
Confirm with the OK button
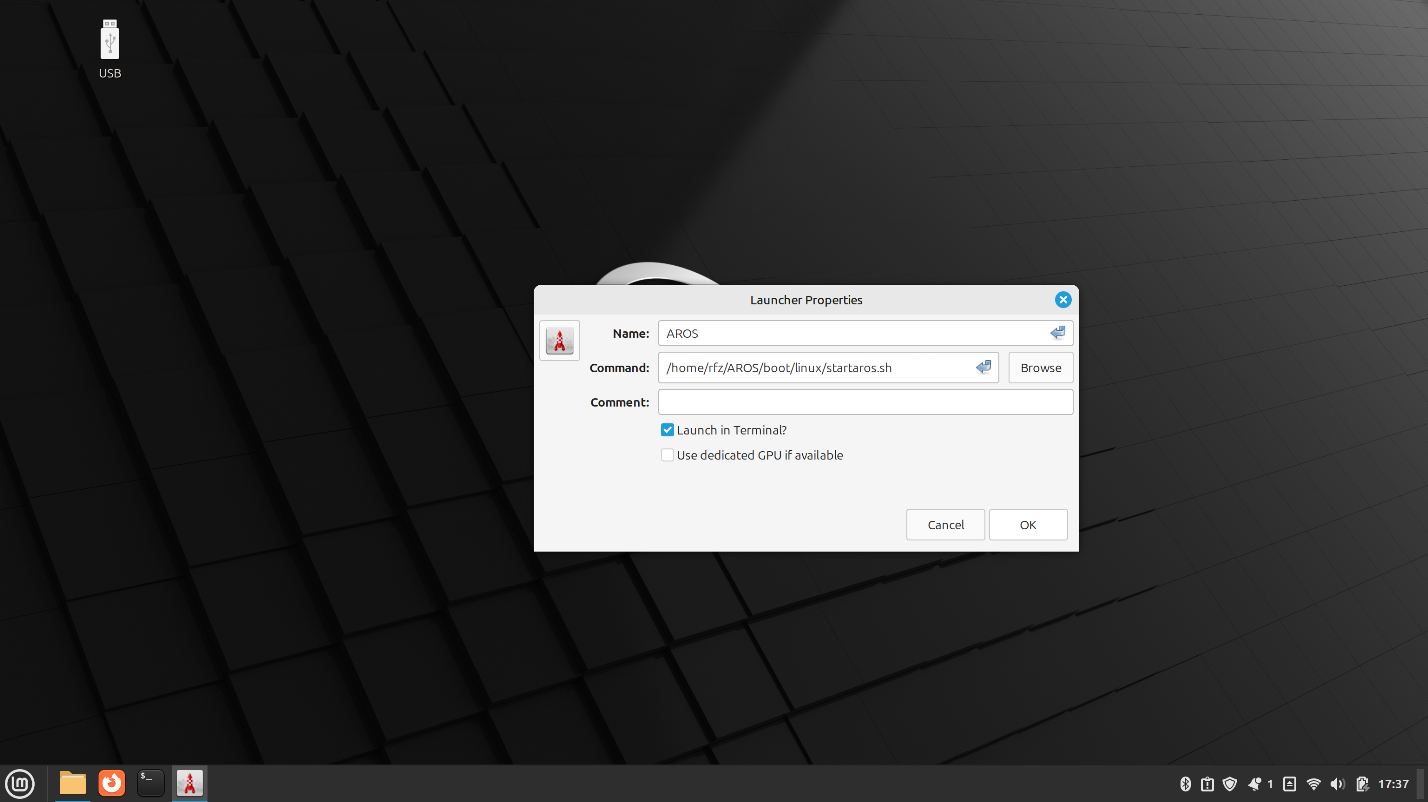(x=1028, y=524)
